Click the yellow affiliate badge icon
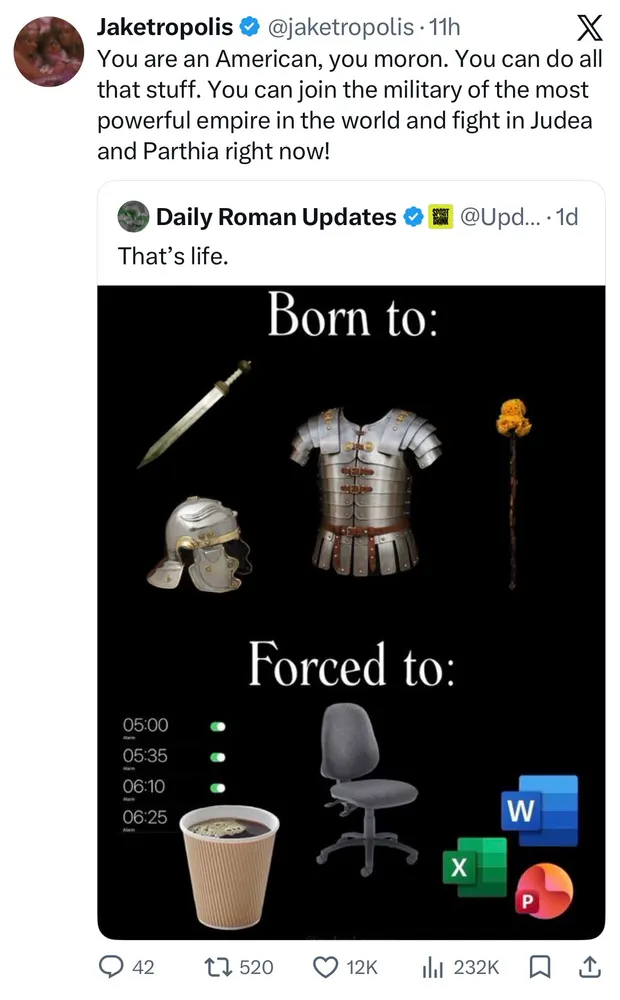The height and width of the screenshot is (1000, 620). click(439, 216)
